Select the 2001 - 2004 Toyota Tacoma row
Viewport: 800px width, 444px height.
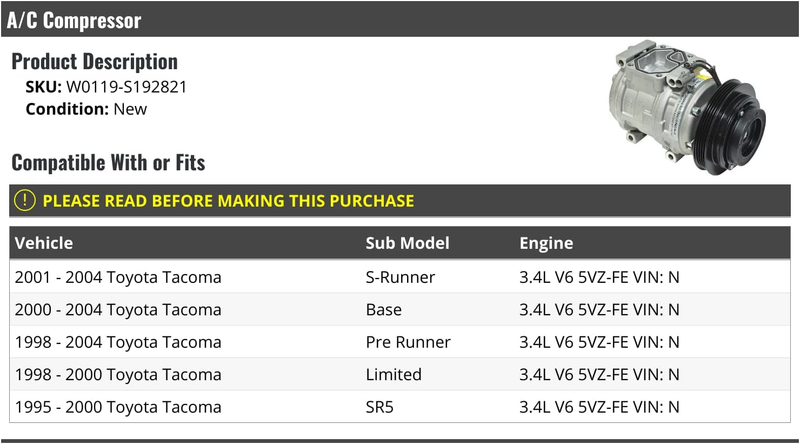point(399,277)
